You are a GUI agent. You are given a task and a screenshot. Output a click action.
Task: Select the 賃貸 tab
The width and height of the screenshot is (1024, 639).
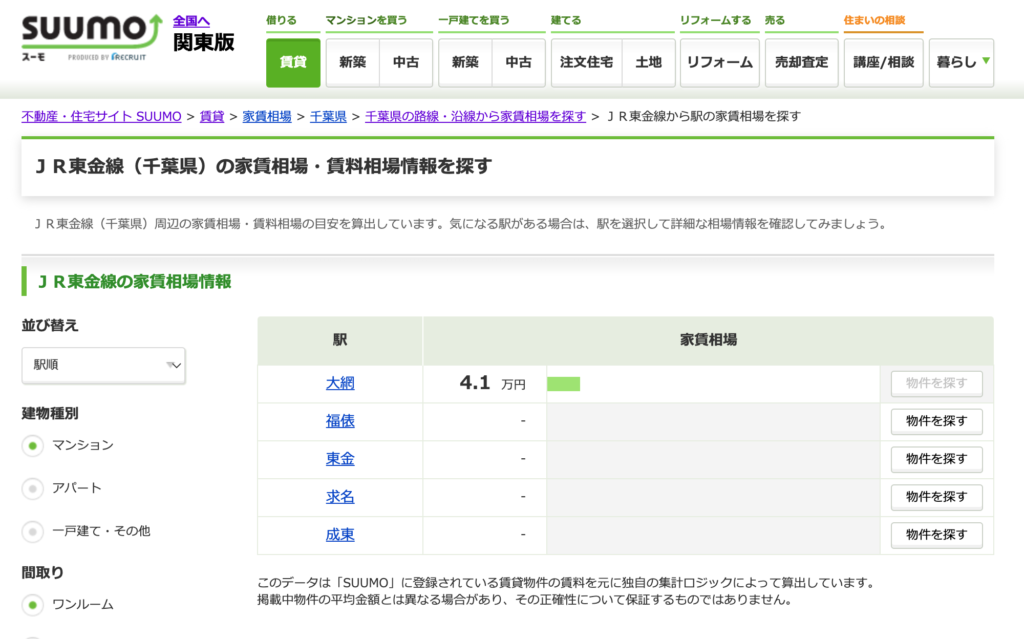tap(293, 63)
